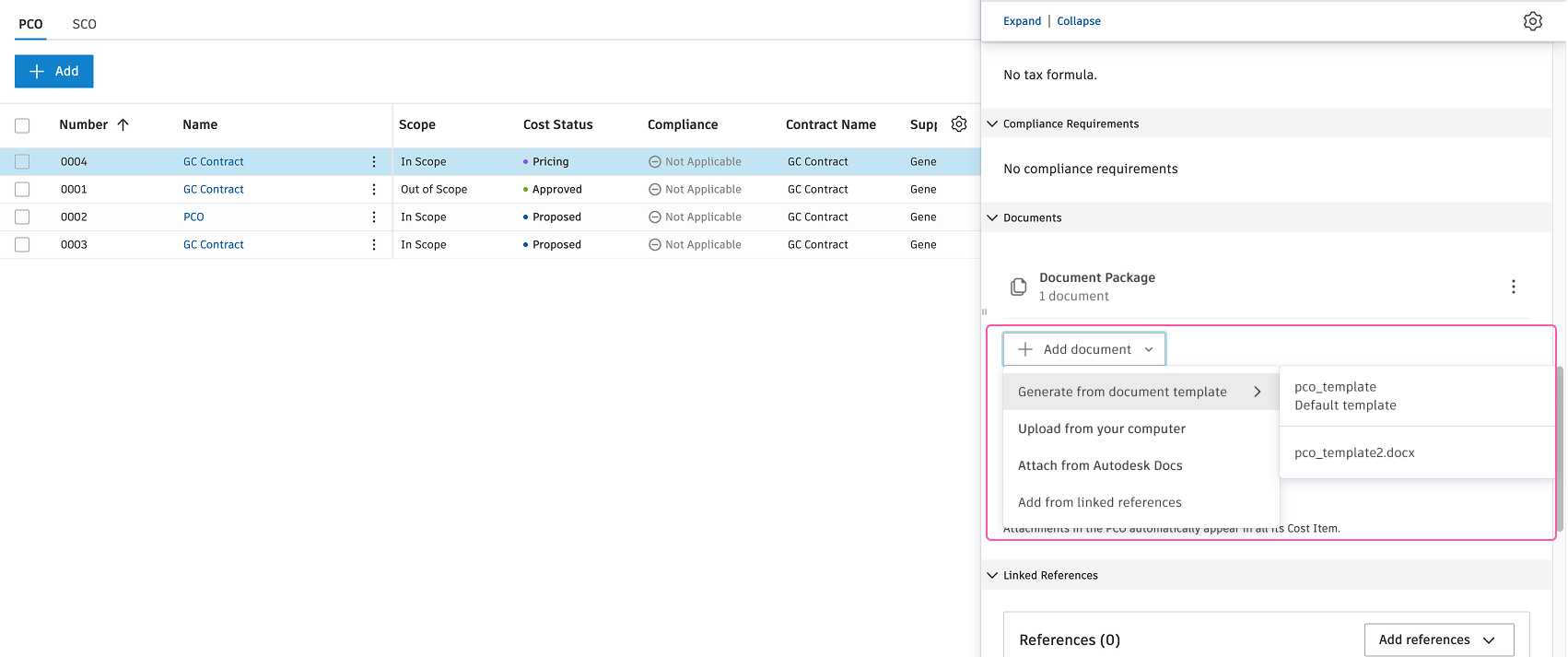Screen dimensions: 1568x657
Task: Sort by Name column header
Action: 200,124
